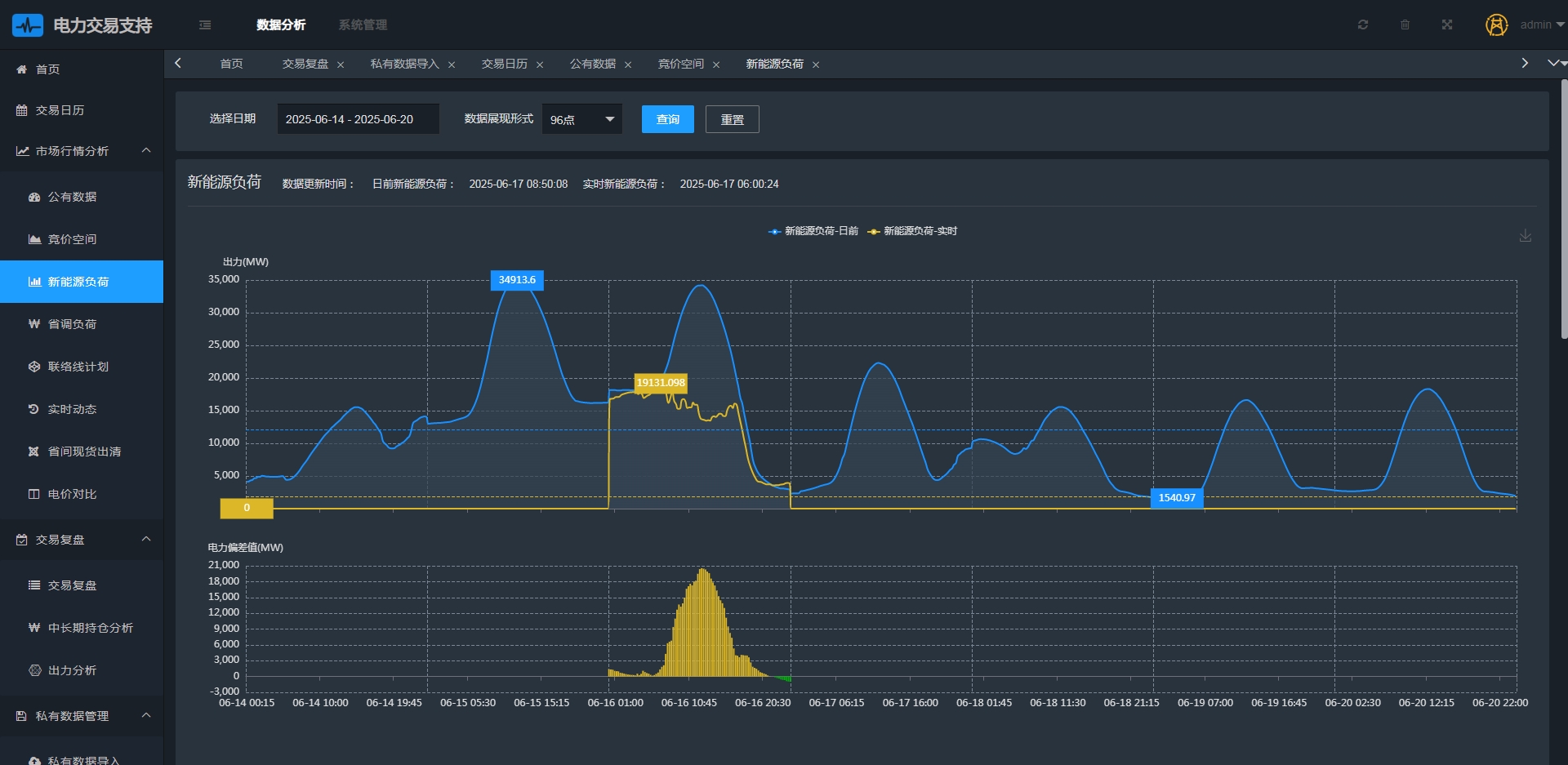Open the admin user dropdown arrow
1568x765 pixels.
coord(1560,24)
